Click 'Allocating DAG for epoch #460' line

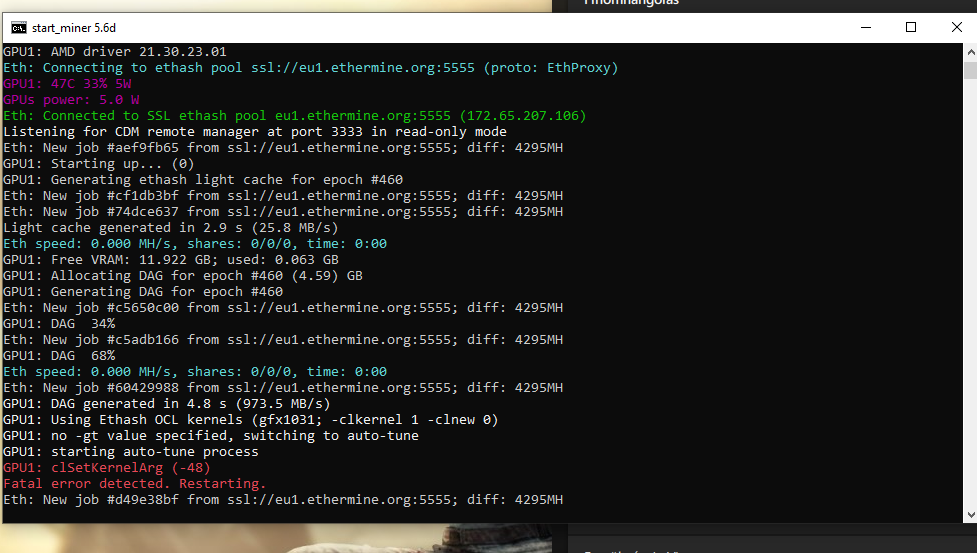183,276
